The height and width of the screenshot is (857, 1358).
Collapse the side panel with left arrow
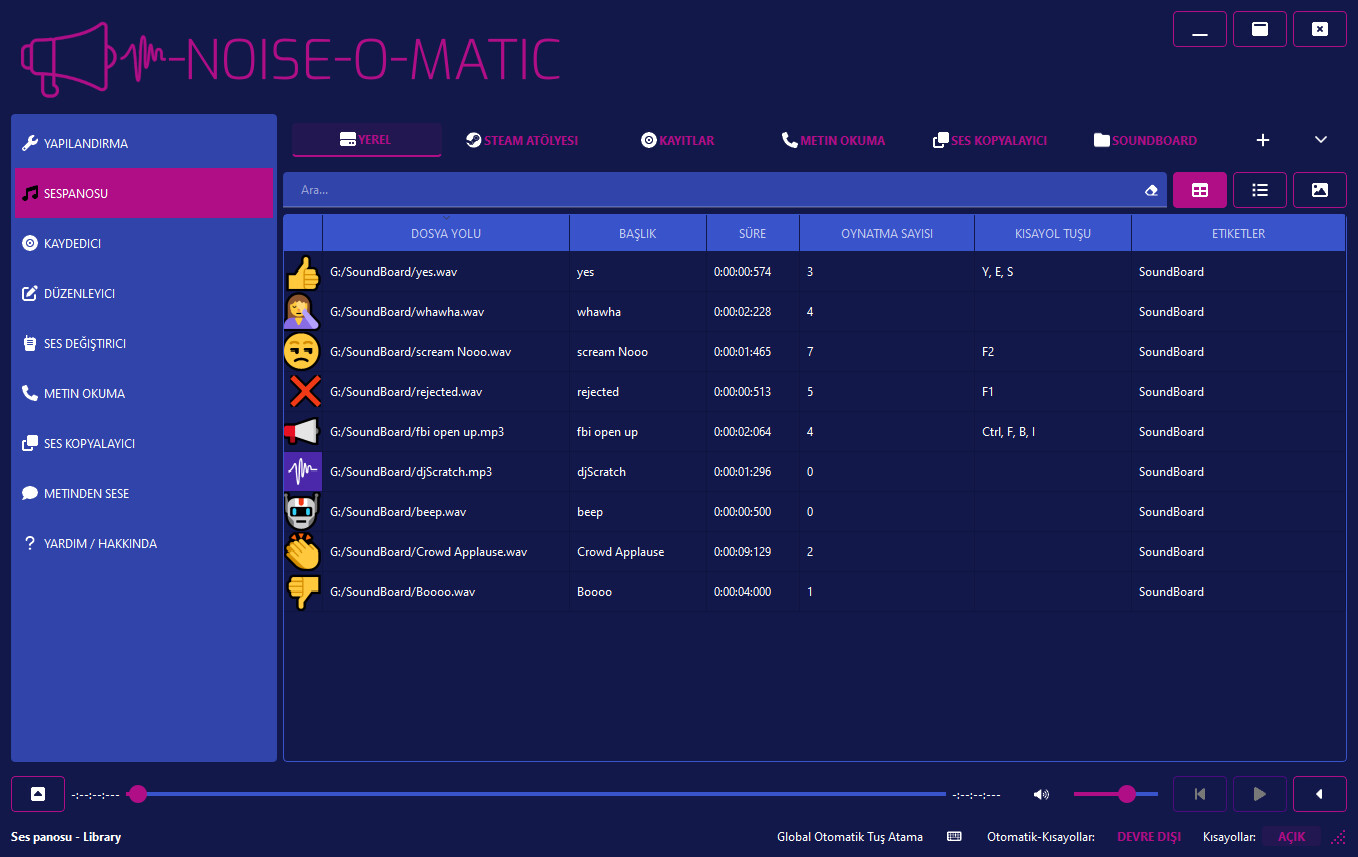pos(1319,794)
